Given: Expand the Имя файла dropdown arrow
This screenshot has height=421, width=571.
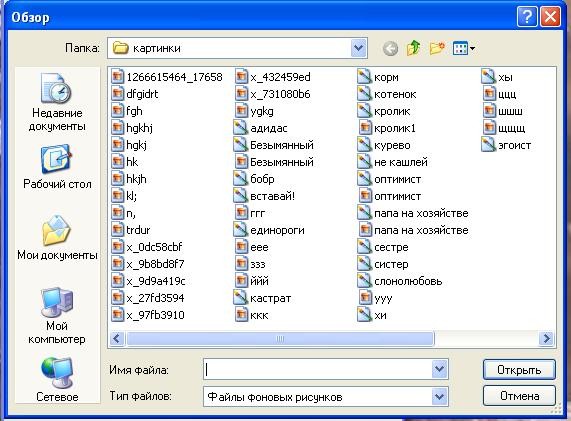Looking at the screenshot, I should point(440,369).
